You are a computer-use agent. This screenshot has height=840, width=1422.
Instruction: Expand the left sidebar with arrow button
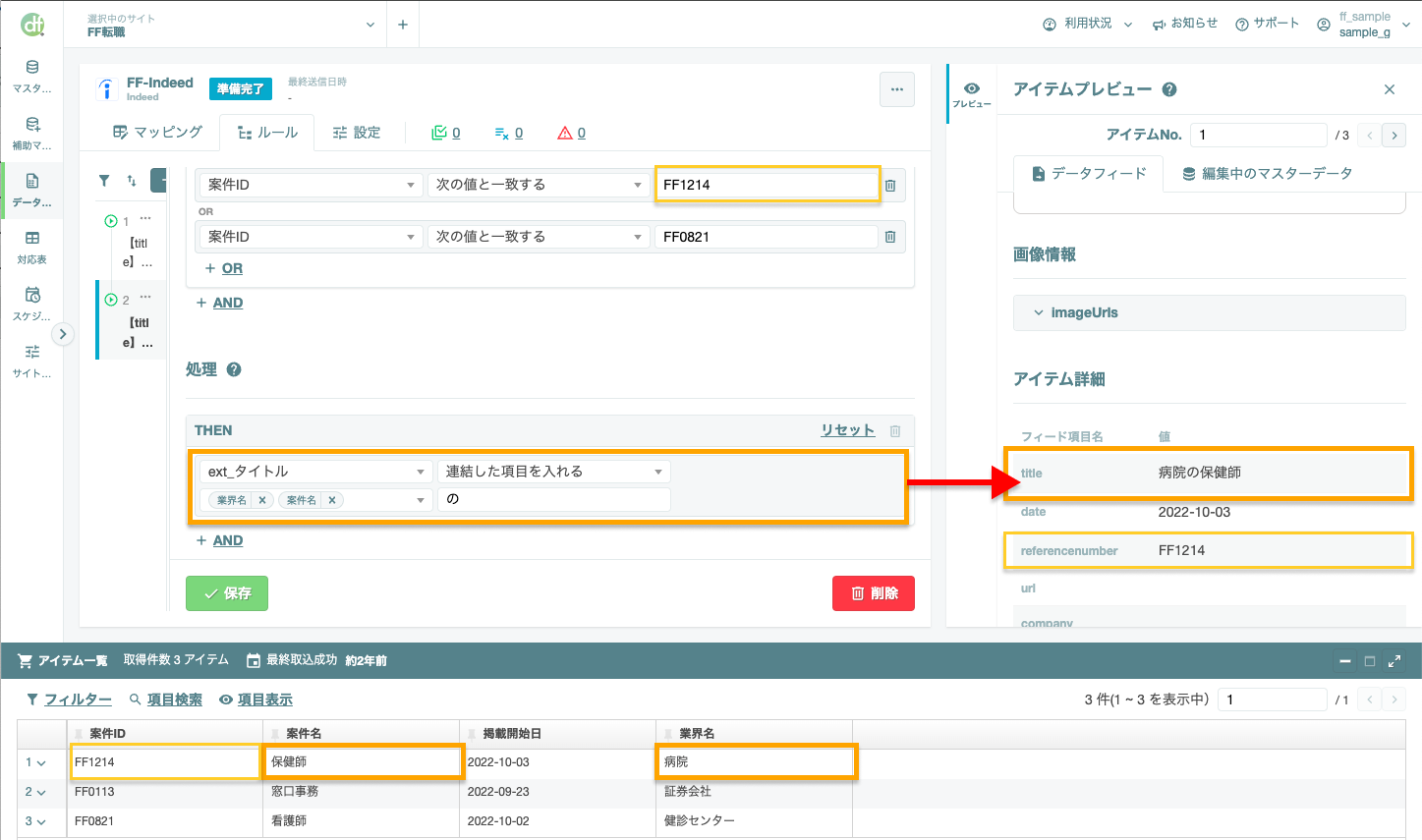(63, 334)
